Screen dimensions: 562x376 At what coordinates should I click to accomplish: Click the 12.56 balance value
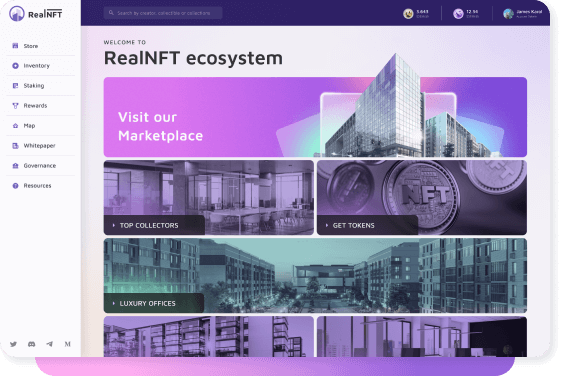coord(472,12)
